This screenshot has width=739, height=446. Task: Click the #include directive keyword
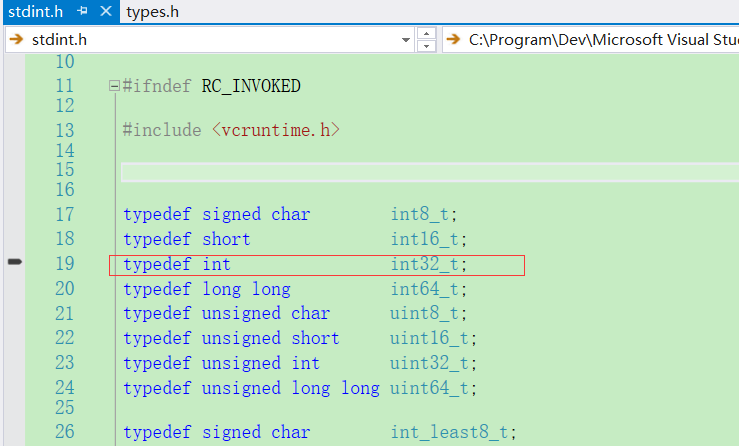click(x=162, y=130)
